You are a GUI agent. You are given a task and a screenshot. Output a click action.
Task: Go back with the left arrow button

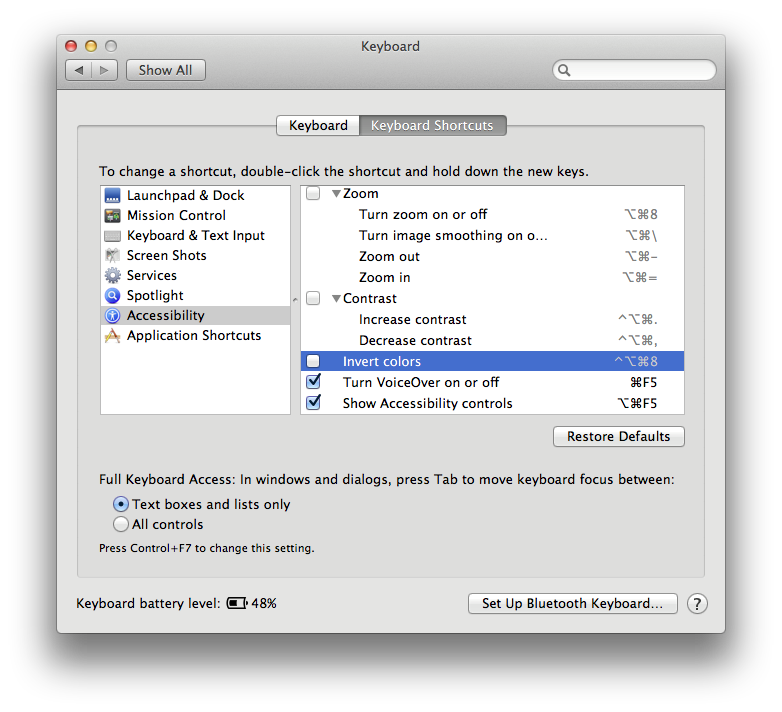[x=78, y=70]
